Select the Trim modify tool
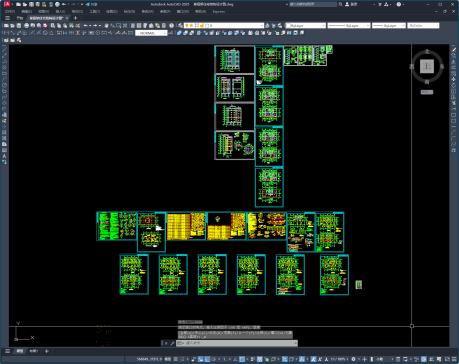459x364 pixels. (454, 103)
